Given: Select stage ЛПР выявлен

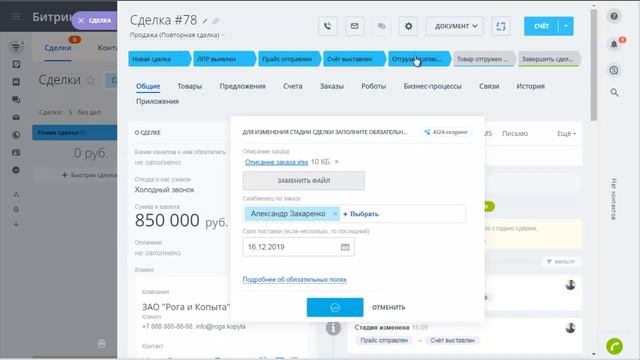Looking at the screenshot, I should pyautogui.click(x=224, y=59).
